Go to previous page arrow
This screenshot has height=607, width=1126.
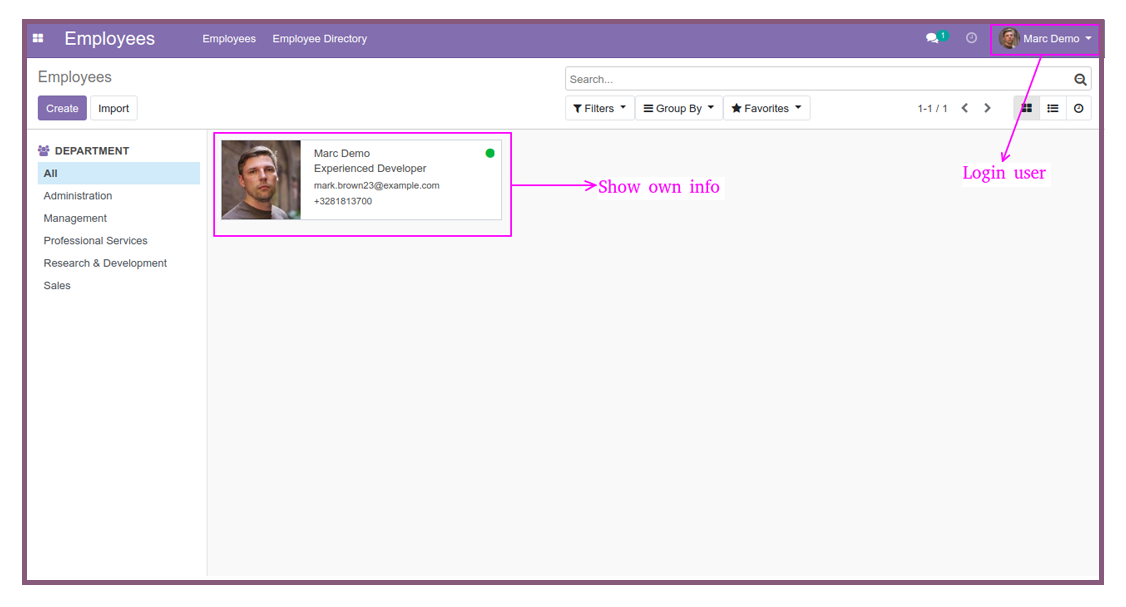pos(964,108)
